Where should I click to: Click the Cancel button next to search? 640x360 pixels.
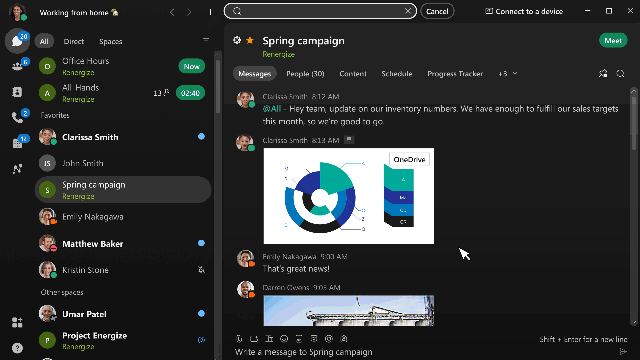coord(437,11)
